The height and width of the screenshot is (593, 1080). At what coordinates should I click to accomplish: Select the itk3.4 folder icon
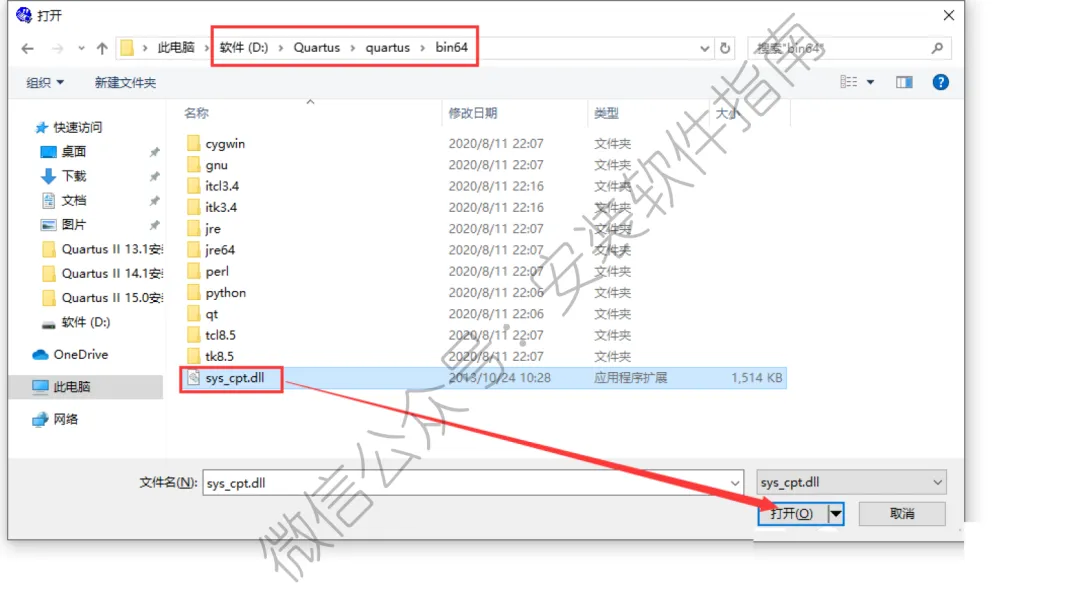pos(194,207)
